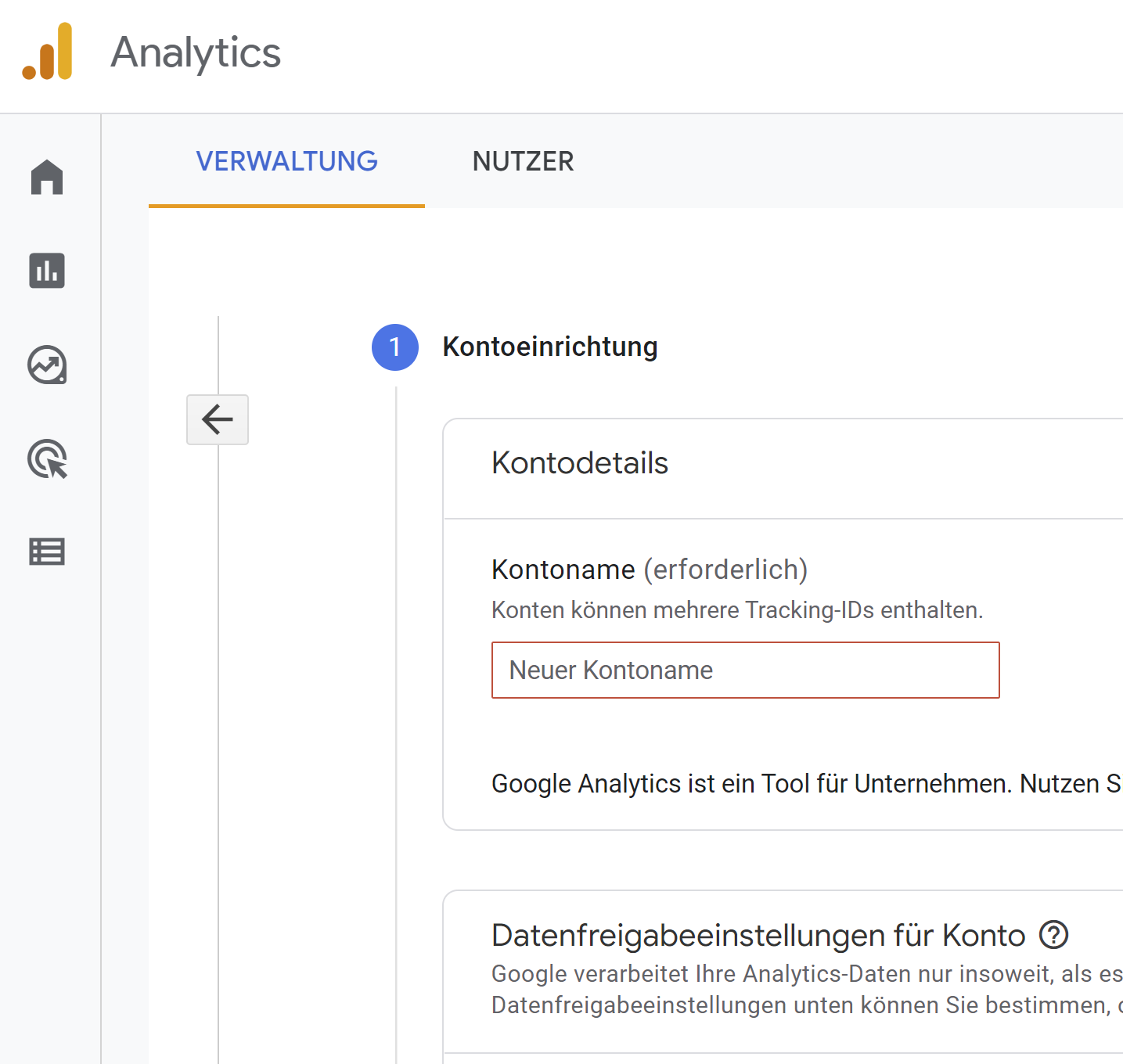This screenshot has width=1123, height=1064.
Task: Click the Kontoeinrichtung step label
Action: pos(550,347)
